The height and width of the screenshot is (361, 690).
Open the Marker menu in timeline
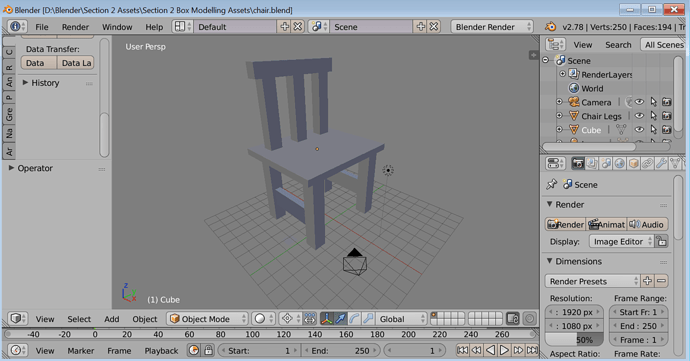[81, 351]
